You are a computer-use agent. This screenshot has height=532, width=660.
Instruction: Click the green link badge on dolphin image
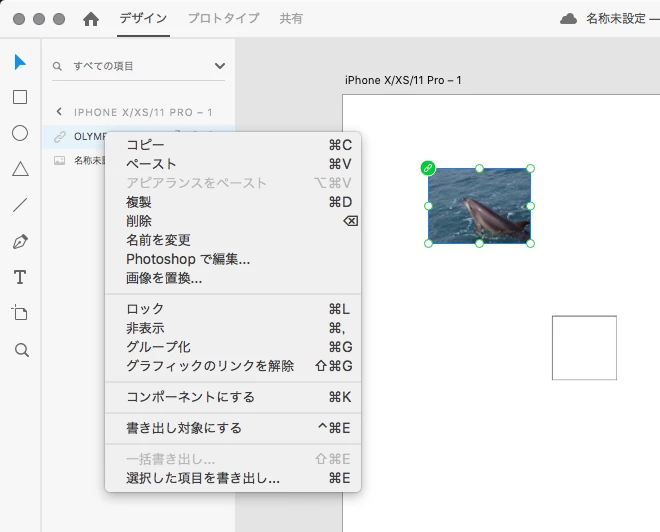click(x=428, y=168)
